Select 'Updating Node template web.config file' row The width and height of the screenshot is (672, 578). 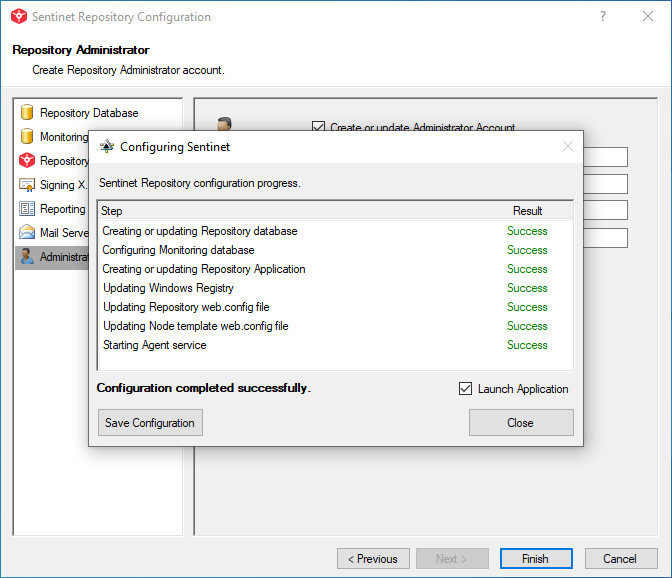point(335,326)
